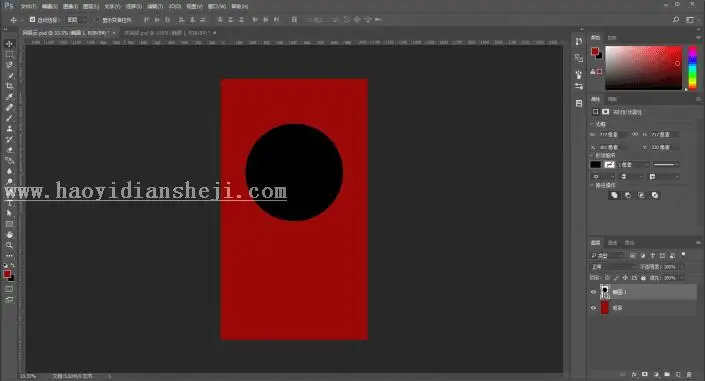705x381 pixels.
Task: Select the Hand tool
Action: pyautogui.click(x=9, y=235)
